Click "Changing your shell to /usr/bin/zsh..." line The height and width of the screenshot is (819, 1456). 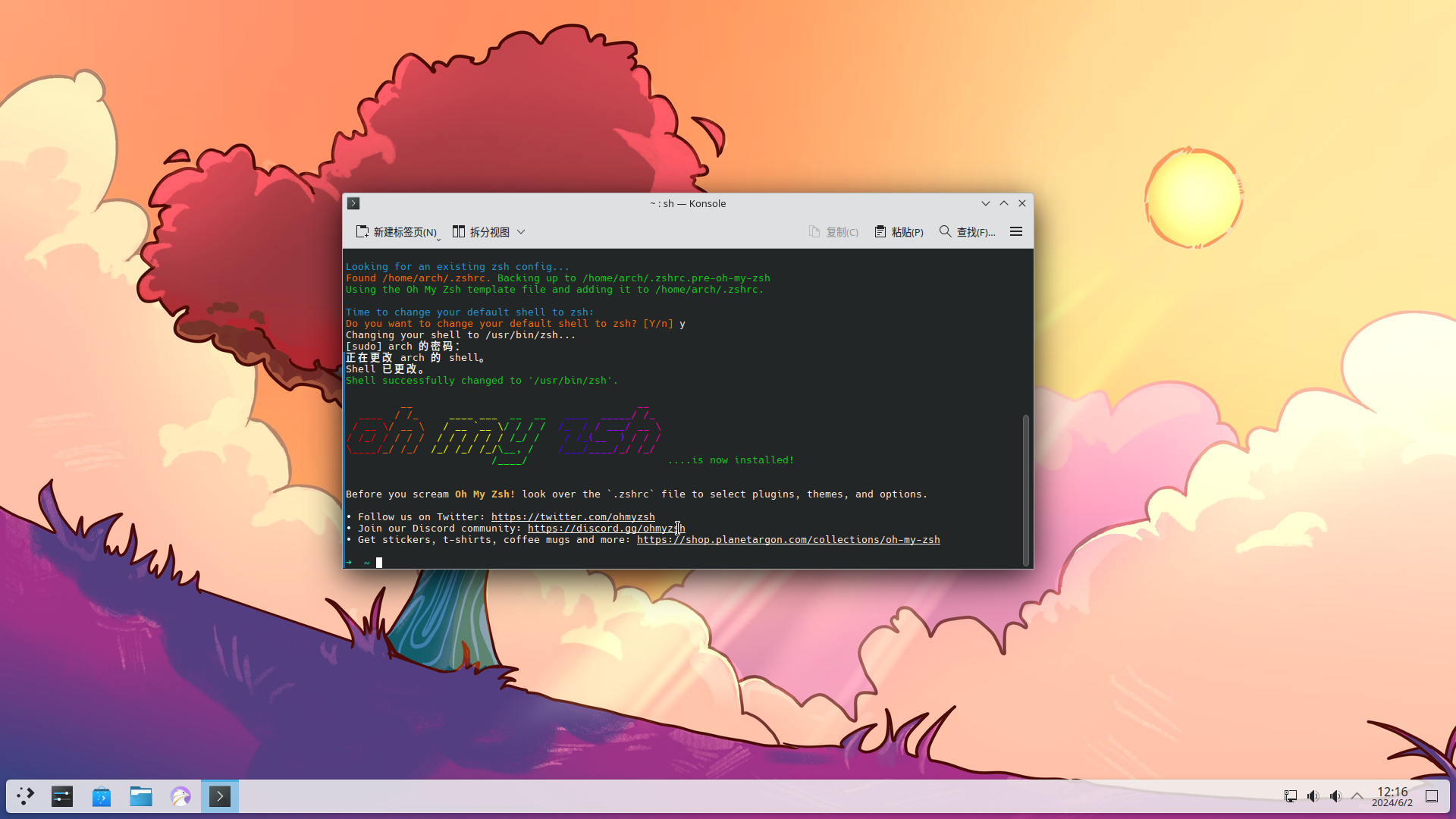pos(461,335)
